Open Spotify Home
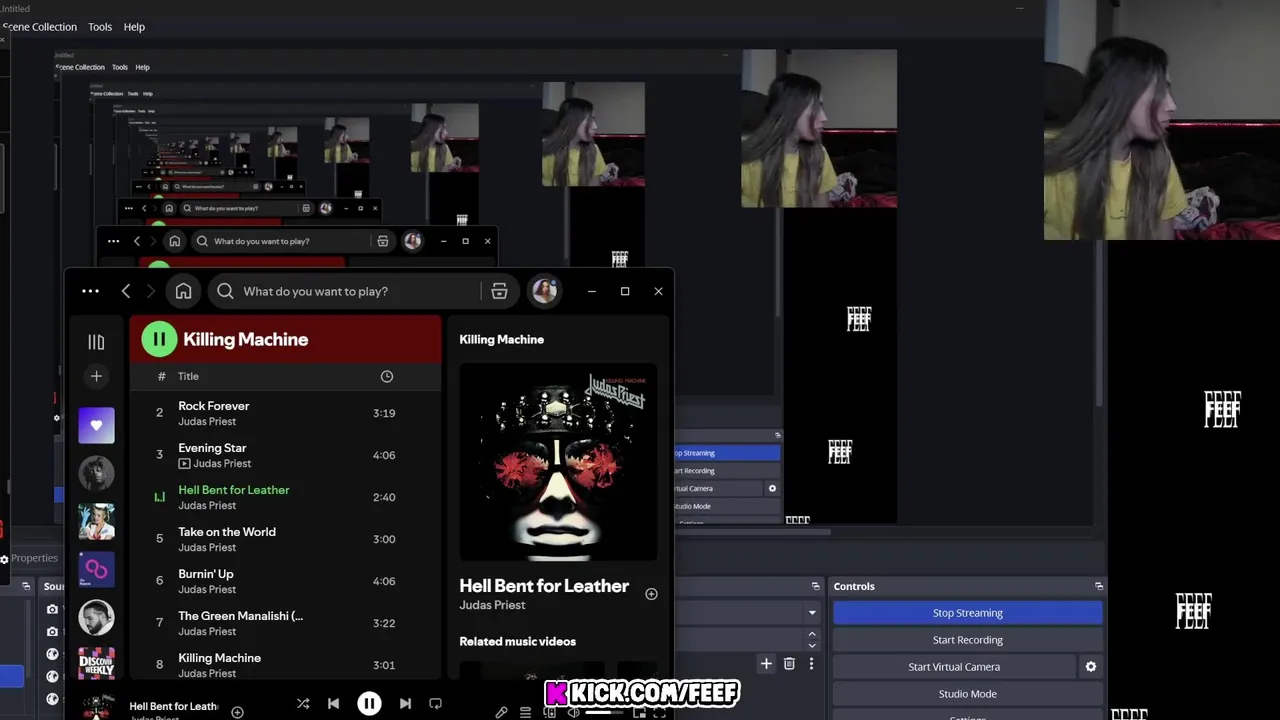The width and height of the screenshot is (1280, 720). coord(183,291)
